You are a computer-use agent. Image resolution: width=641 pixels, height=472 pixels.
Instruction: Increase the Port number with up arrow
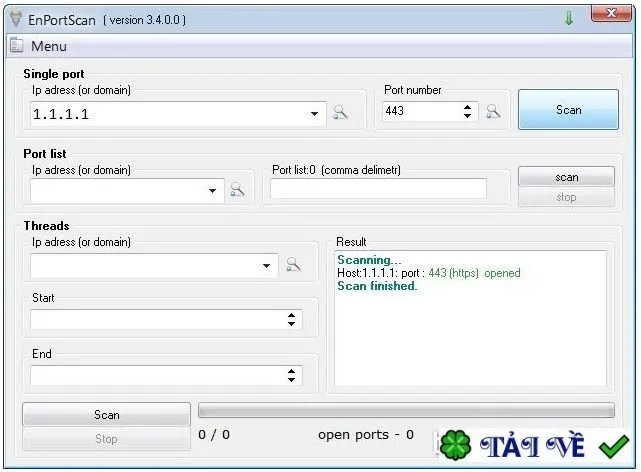pos(467,107)
